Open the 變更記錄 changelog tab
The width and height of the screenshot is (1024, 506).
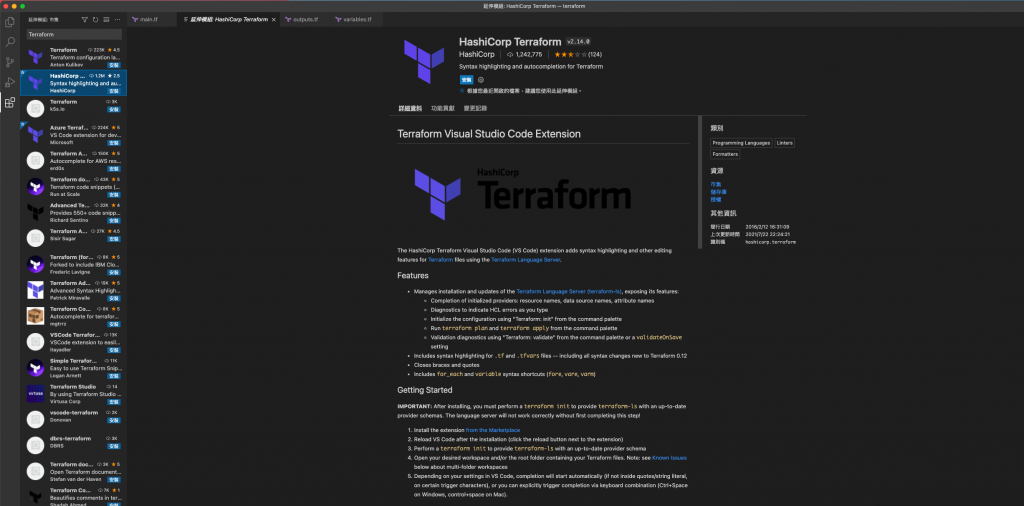click(475, 108)
